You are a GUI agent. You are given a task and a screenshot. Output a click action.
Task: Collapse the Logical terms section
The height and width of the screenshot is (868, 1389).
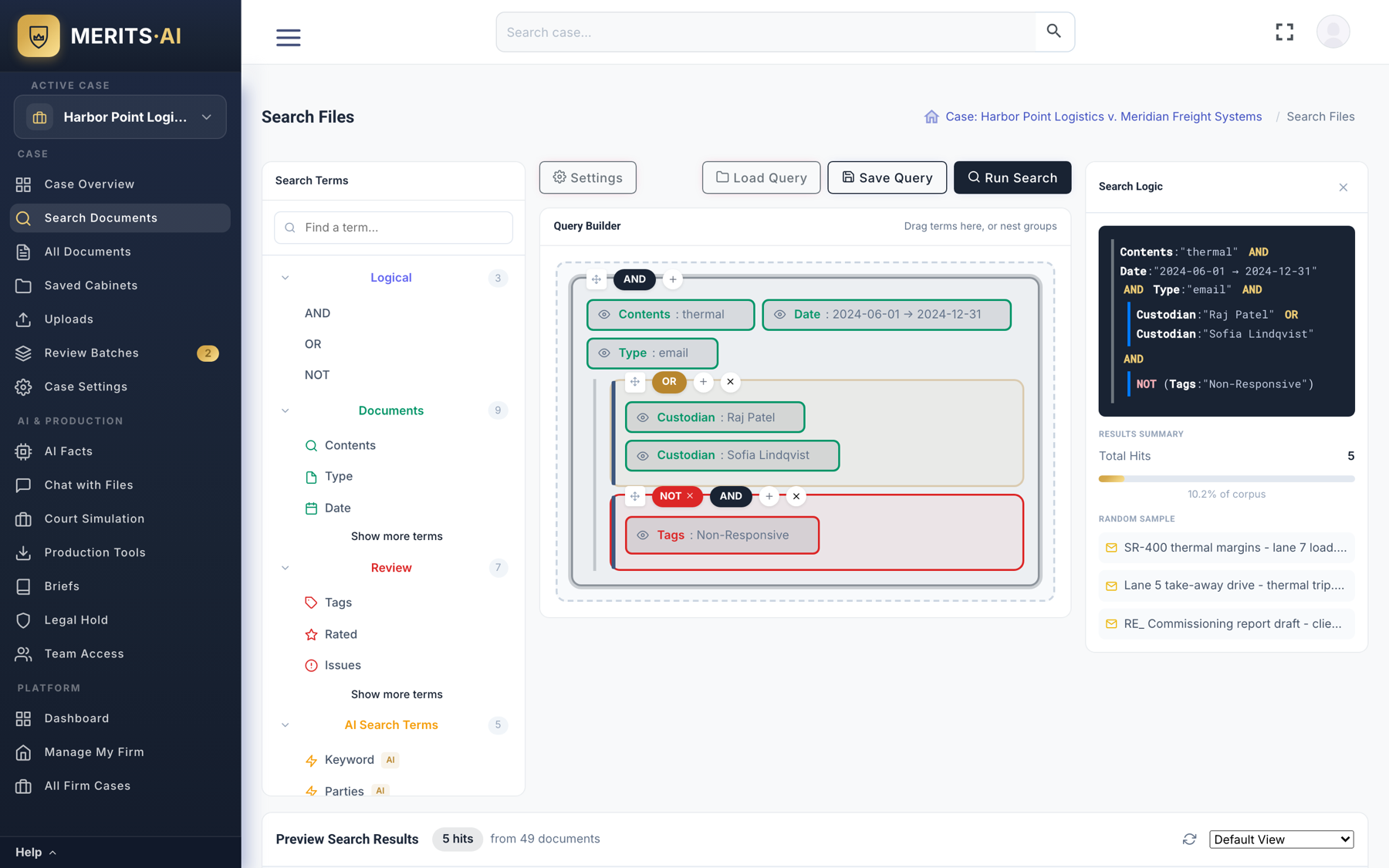(x=286, y=278)
